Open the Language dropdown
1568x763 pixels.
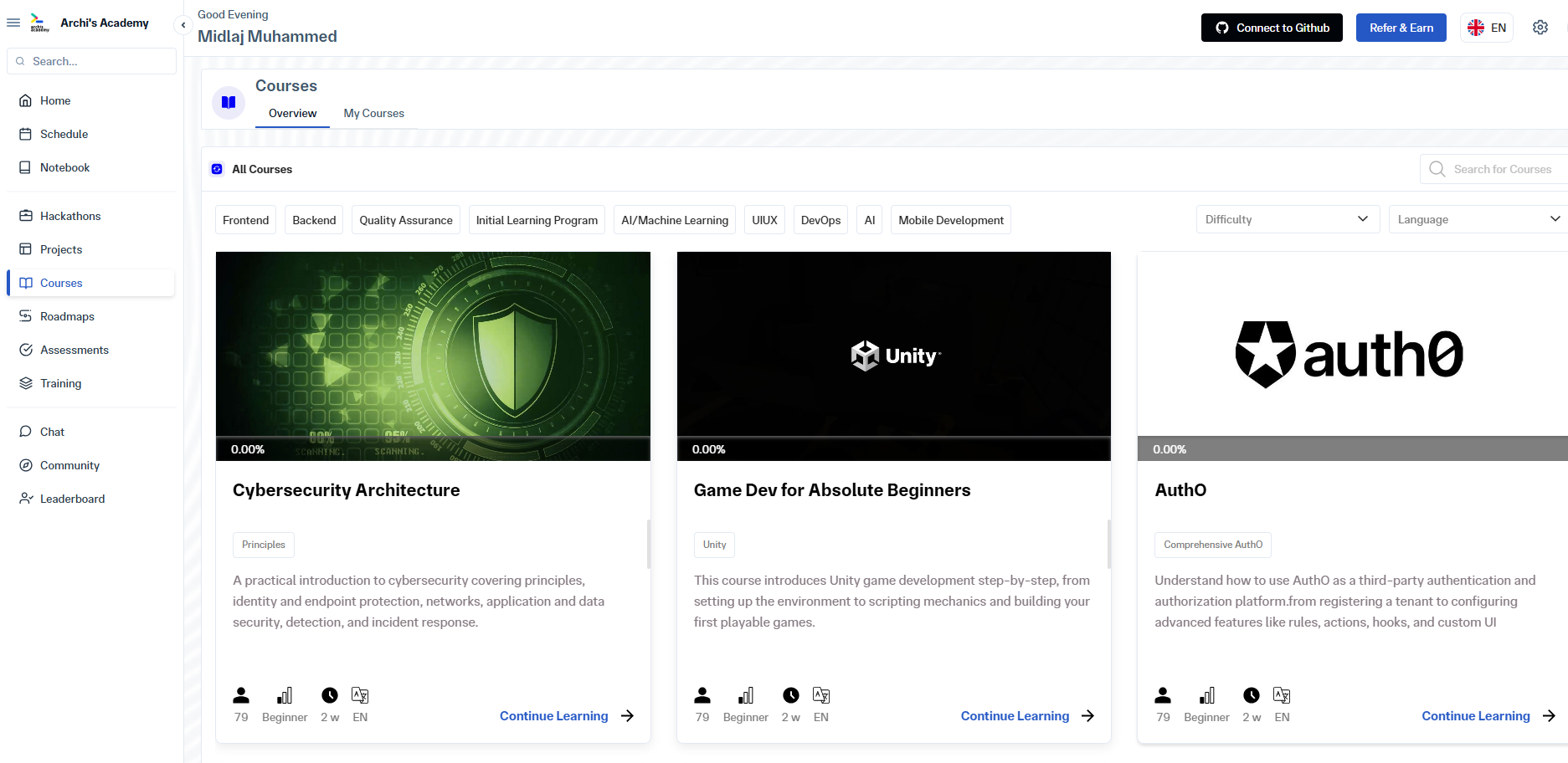tap(1478, 219)
